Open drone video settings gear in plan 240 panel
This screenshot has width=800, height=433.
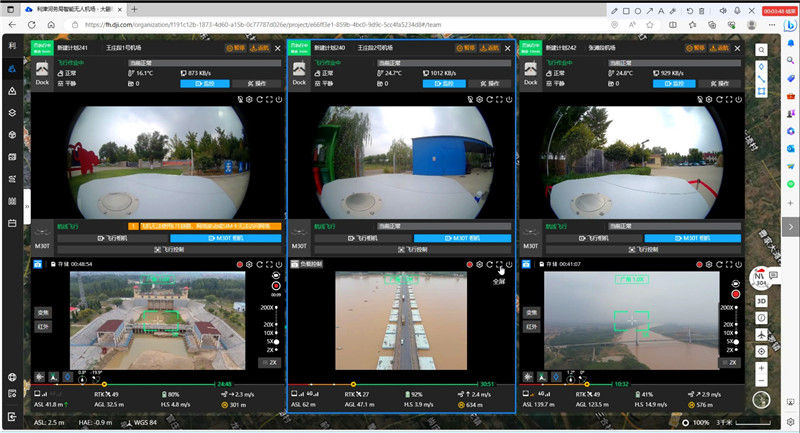pos(480,264)
